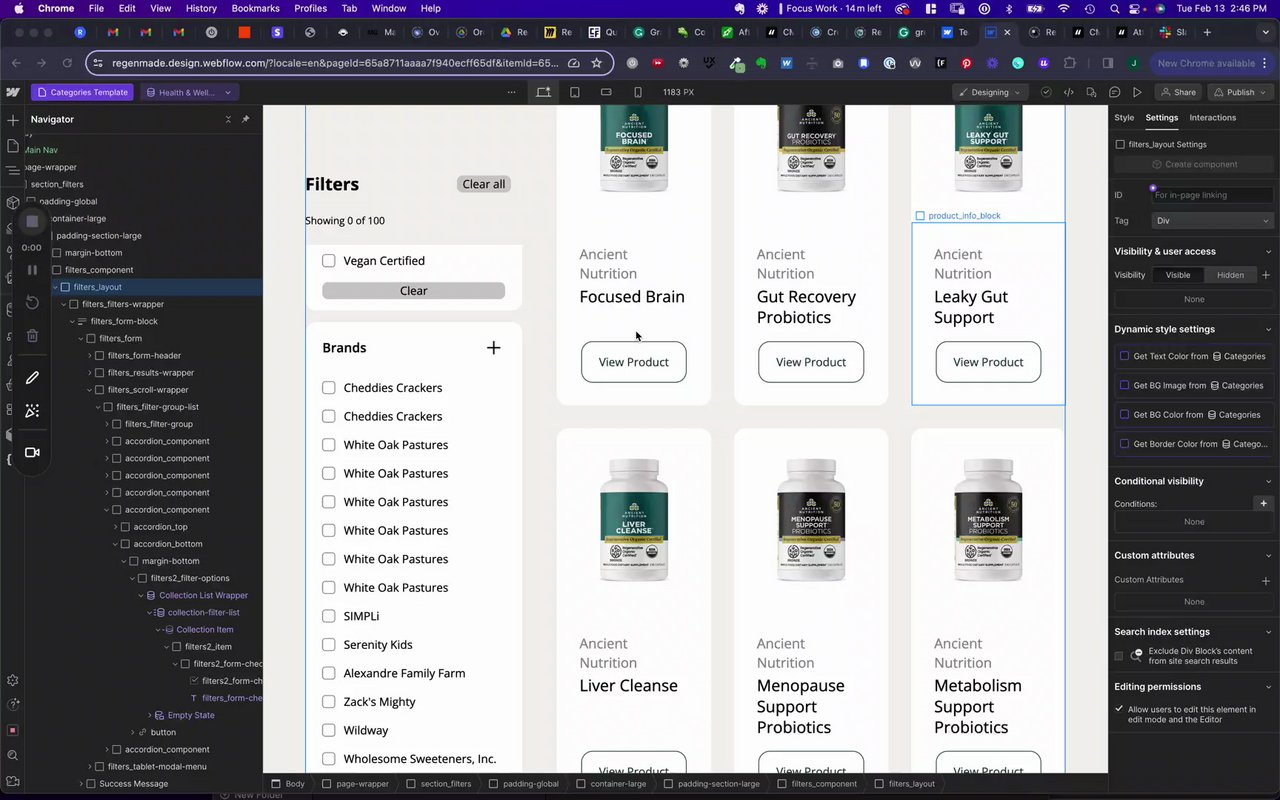Preview the site with play icon
Viewport: 1280px width, 800px height.
[1137, 92]
